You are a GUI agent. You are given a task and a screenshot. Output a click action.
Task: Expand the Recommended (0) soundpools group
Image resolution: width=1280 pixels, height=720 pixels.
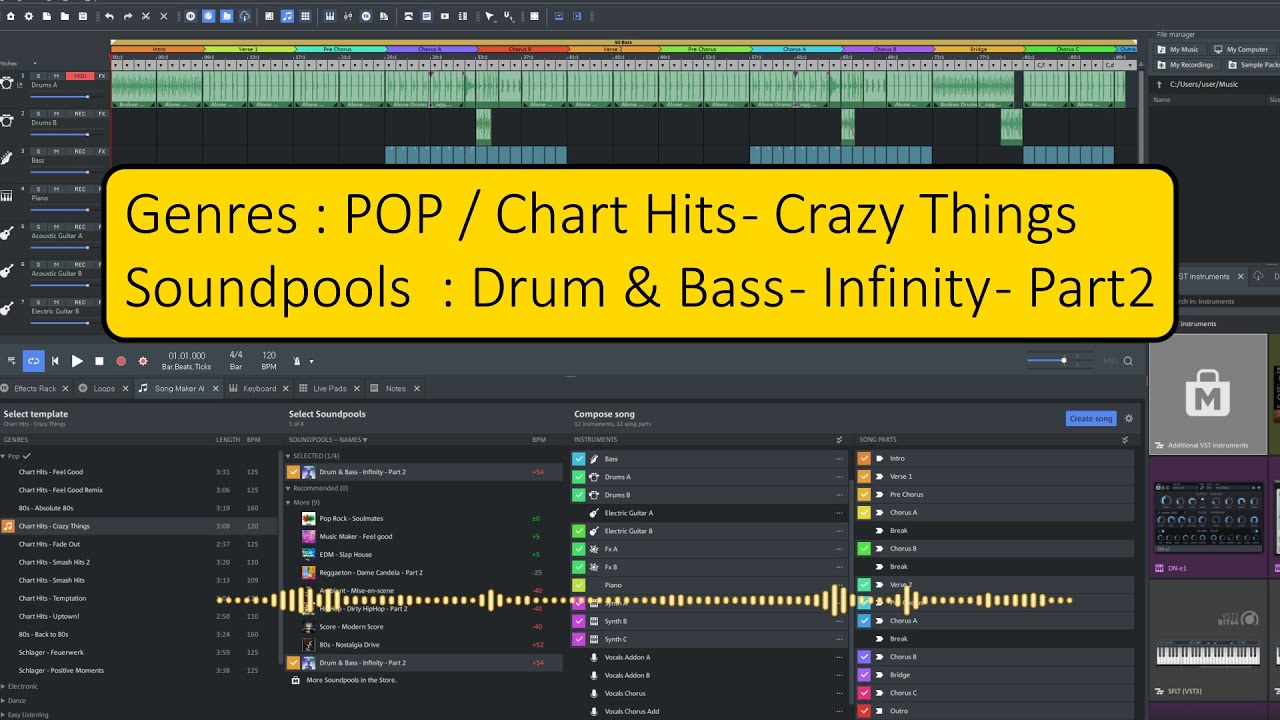[289, 488]
